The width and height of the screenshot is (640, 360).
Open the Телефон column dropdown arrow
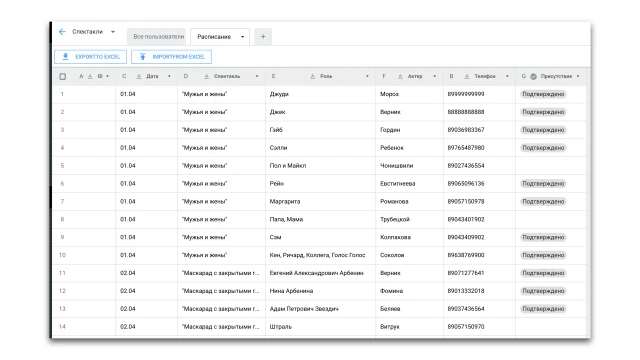point(507,76)
